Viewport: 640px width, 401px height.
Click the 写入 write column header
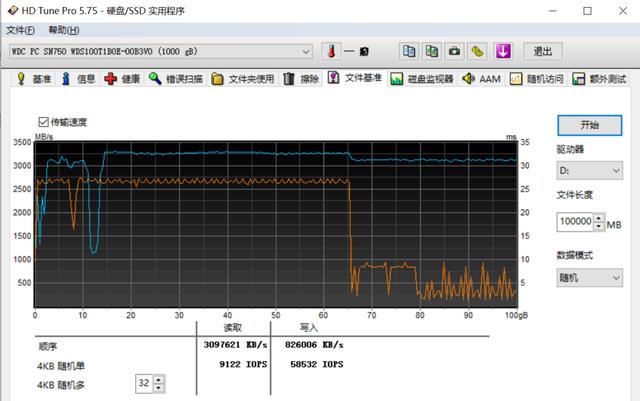tap(309, 327)
